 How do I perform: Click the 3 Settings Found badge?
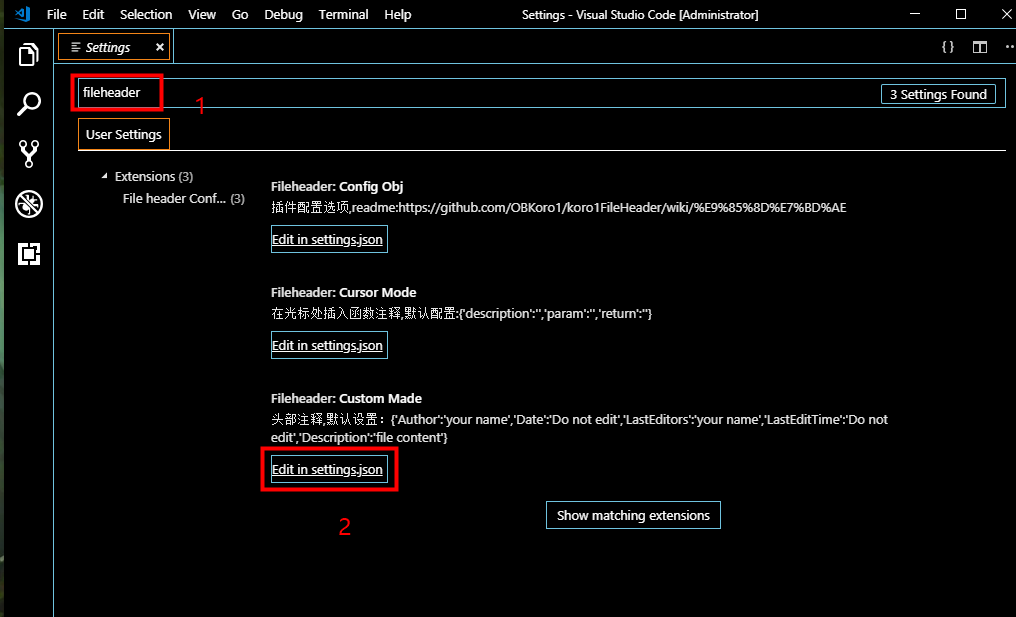click(x=938, y=95)
